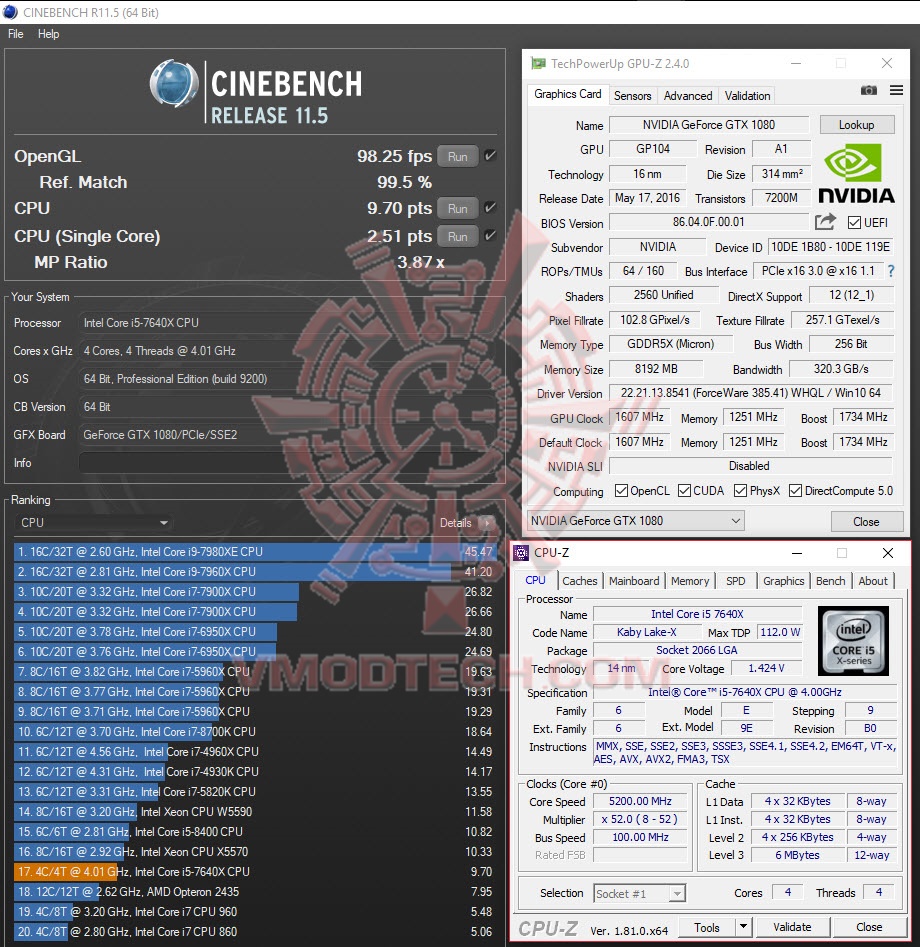This screenshot has width=920, height=947.
Task: Click CPU-Z title bar app icon
Action: 521,553
